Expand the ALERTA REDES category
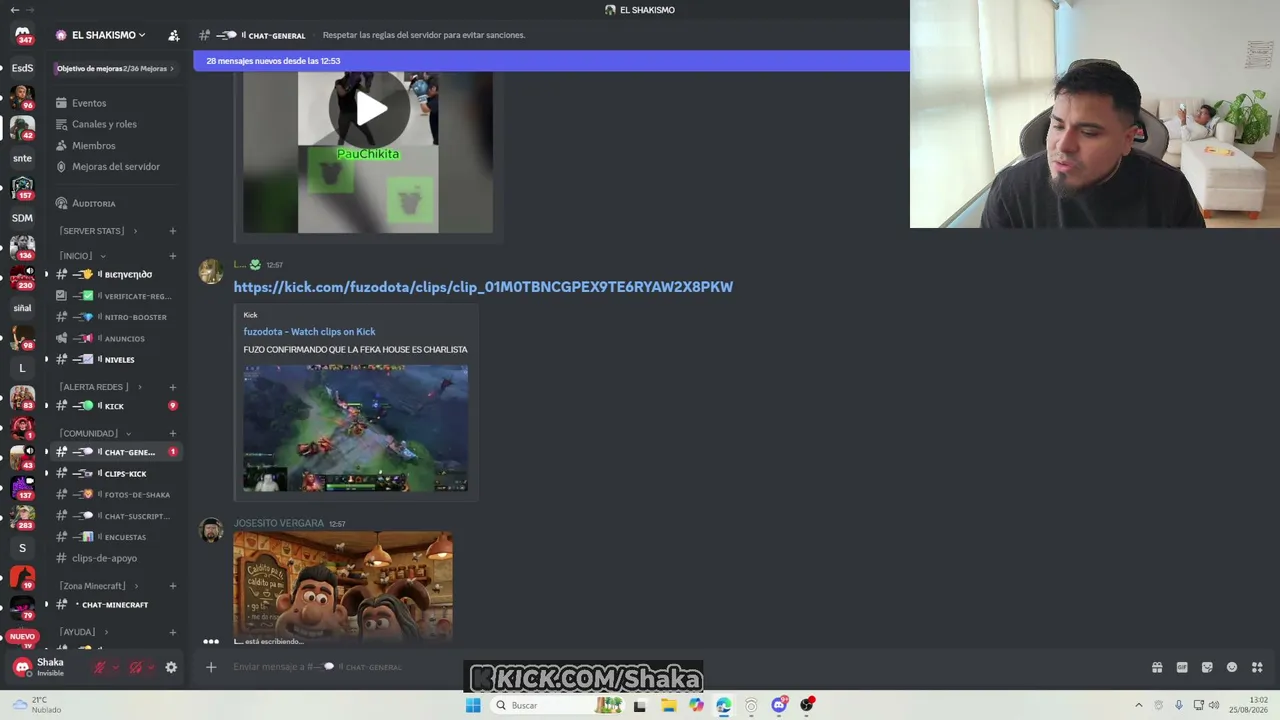Viewport: 1280px width, 720px height. click(x=100, y=387)
